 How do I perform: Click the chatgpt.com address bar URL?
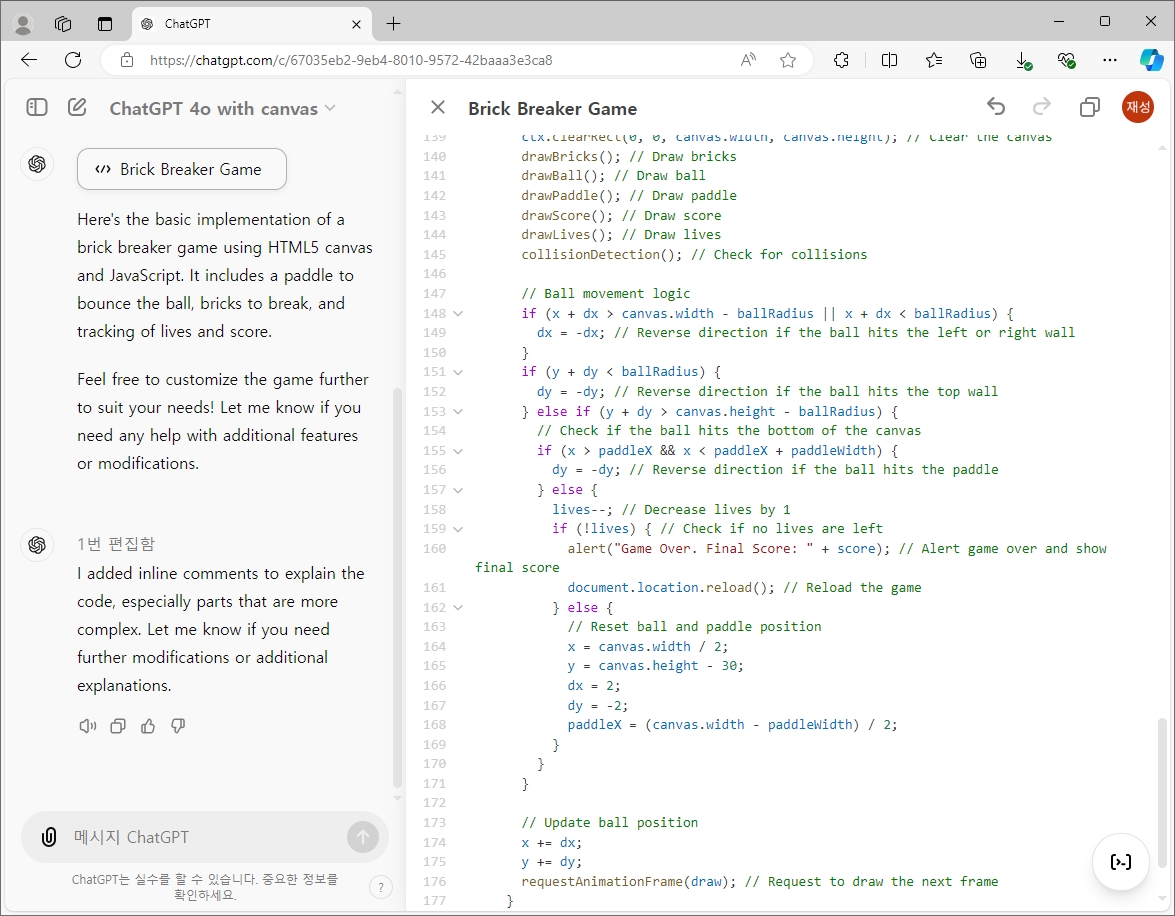coord(351,60)
